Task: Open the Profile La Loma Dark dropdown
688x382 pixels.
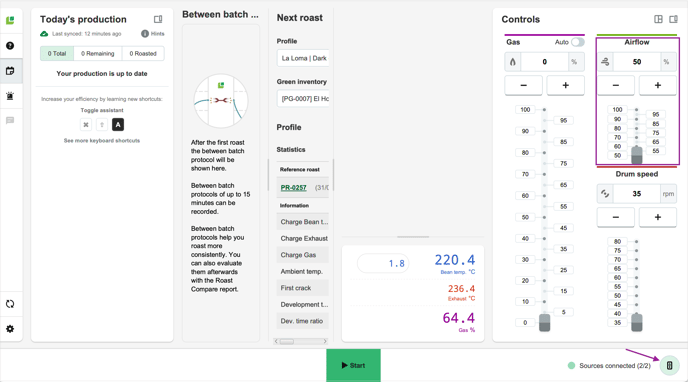Action: (x=303, y=58)
